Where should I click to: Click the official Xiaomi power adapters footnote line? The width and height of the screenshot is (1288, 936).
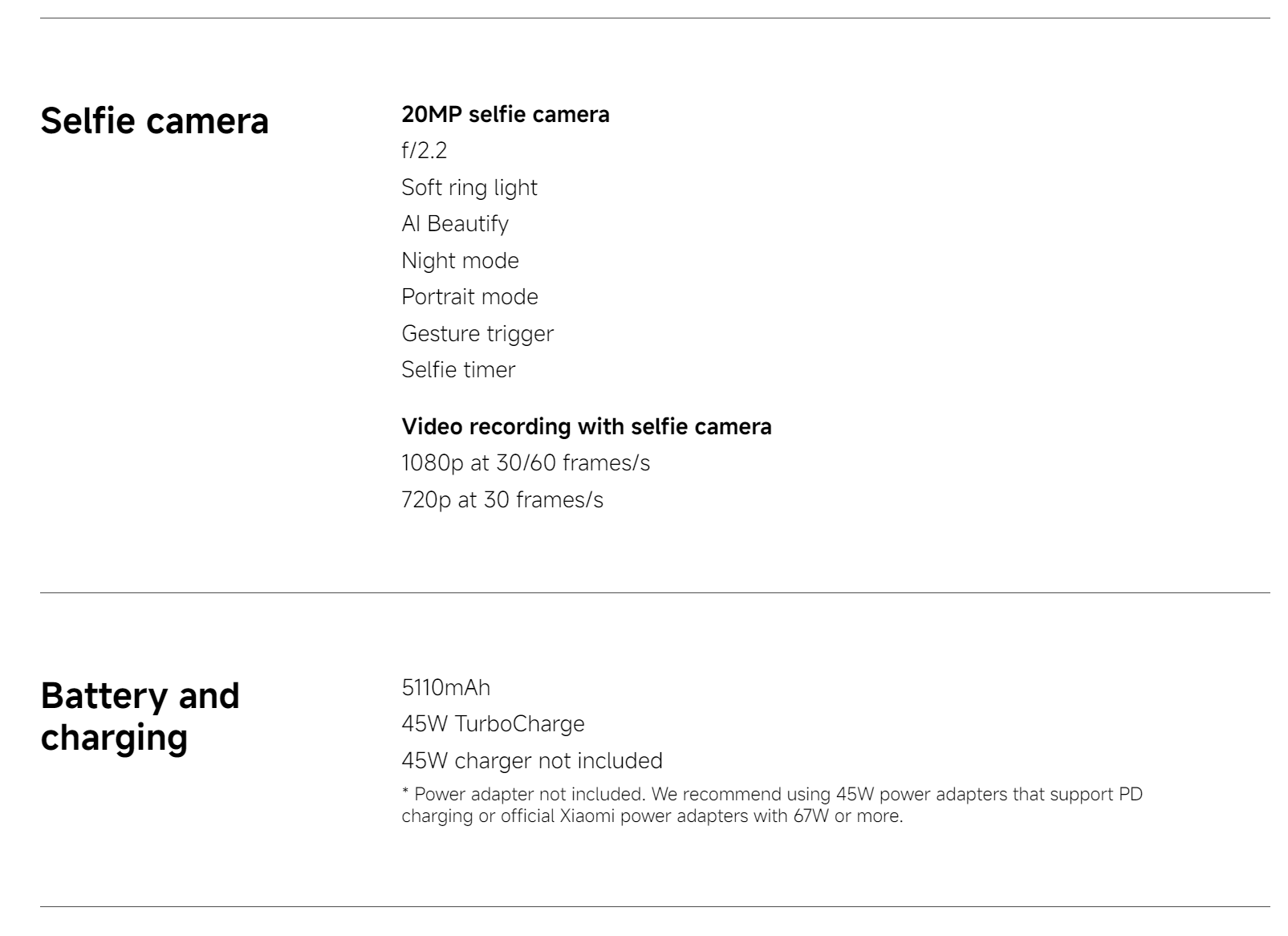pyautogui.click(x=652, y=816)
